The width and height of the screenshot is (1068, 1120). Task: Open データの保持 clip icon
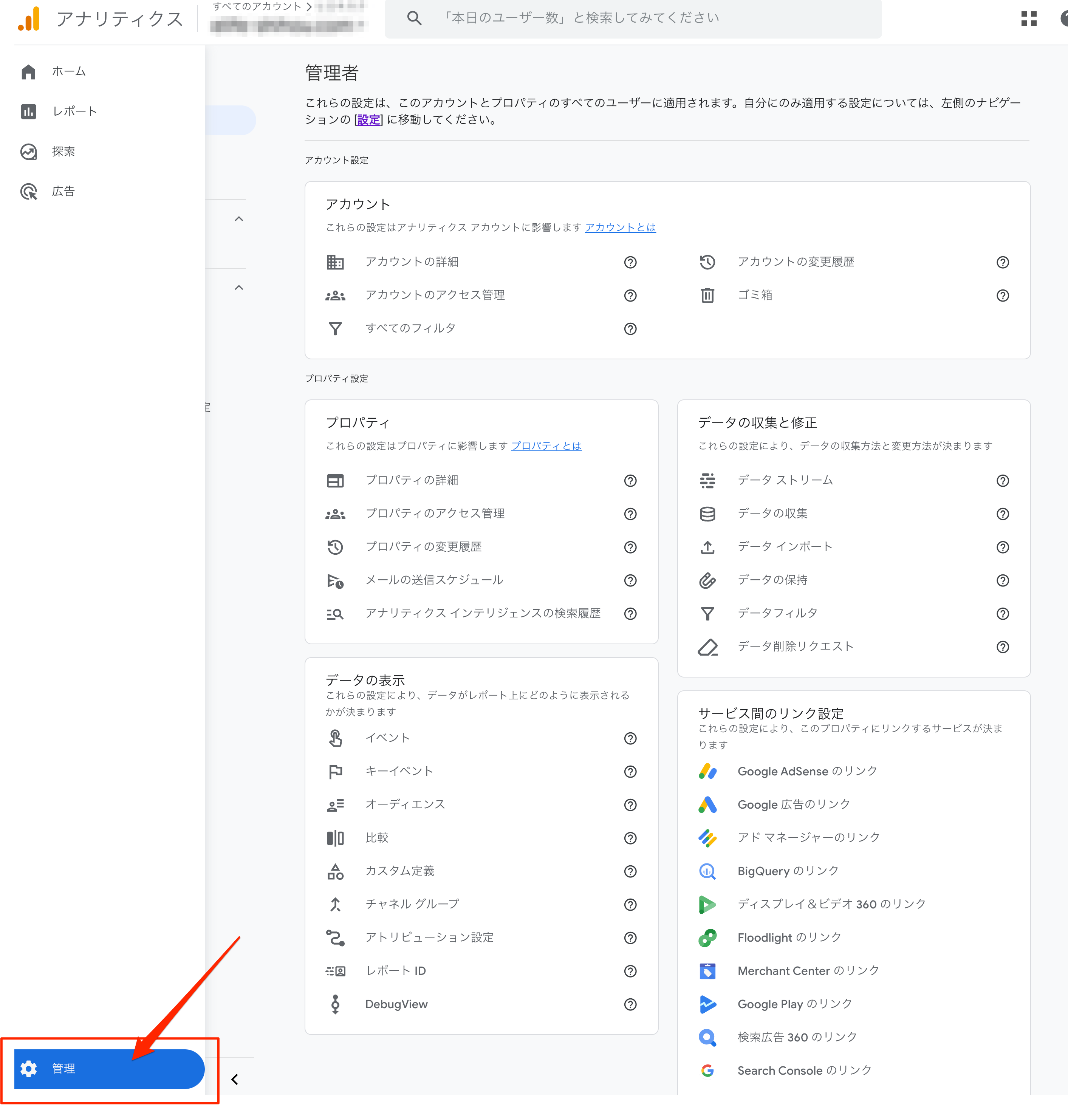pos(707,580)
